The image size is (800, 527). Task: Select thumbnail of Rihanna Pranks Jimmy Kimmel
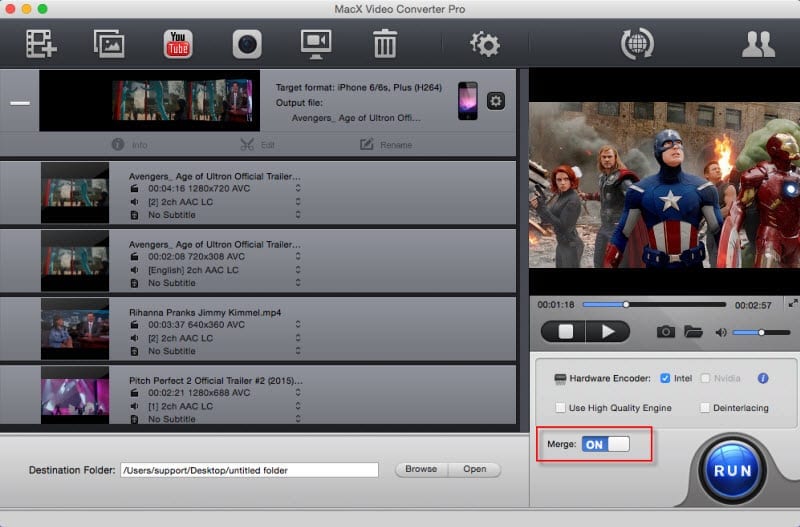(75, 329)
